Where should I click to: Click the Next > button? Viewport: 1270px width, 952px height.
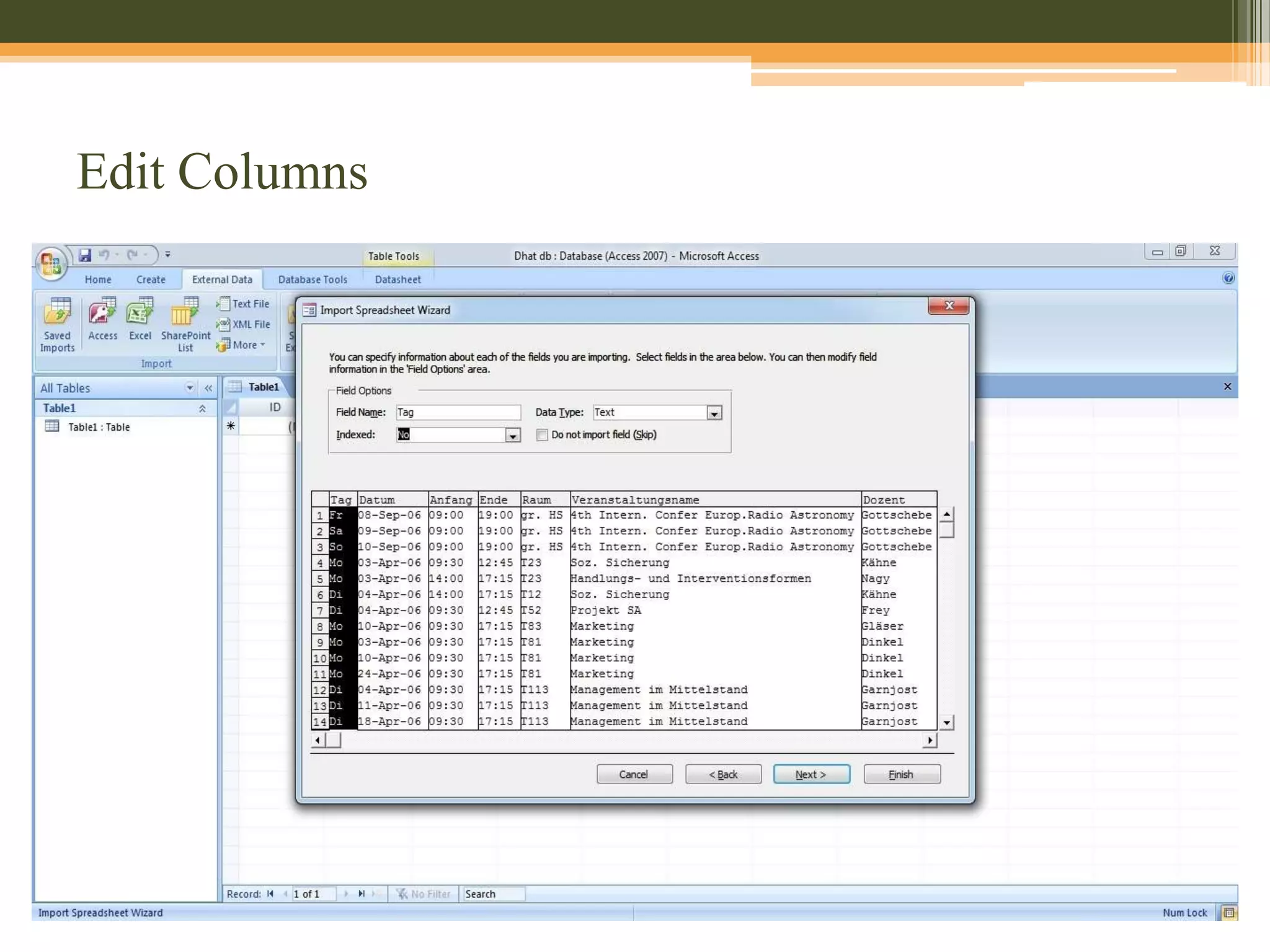(x=812, y=774)
